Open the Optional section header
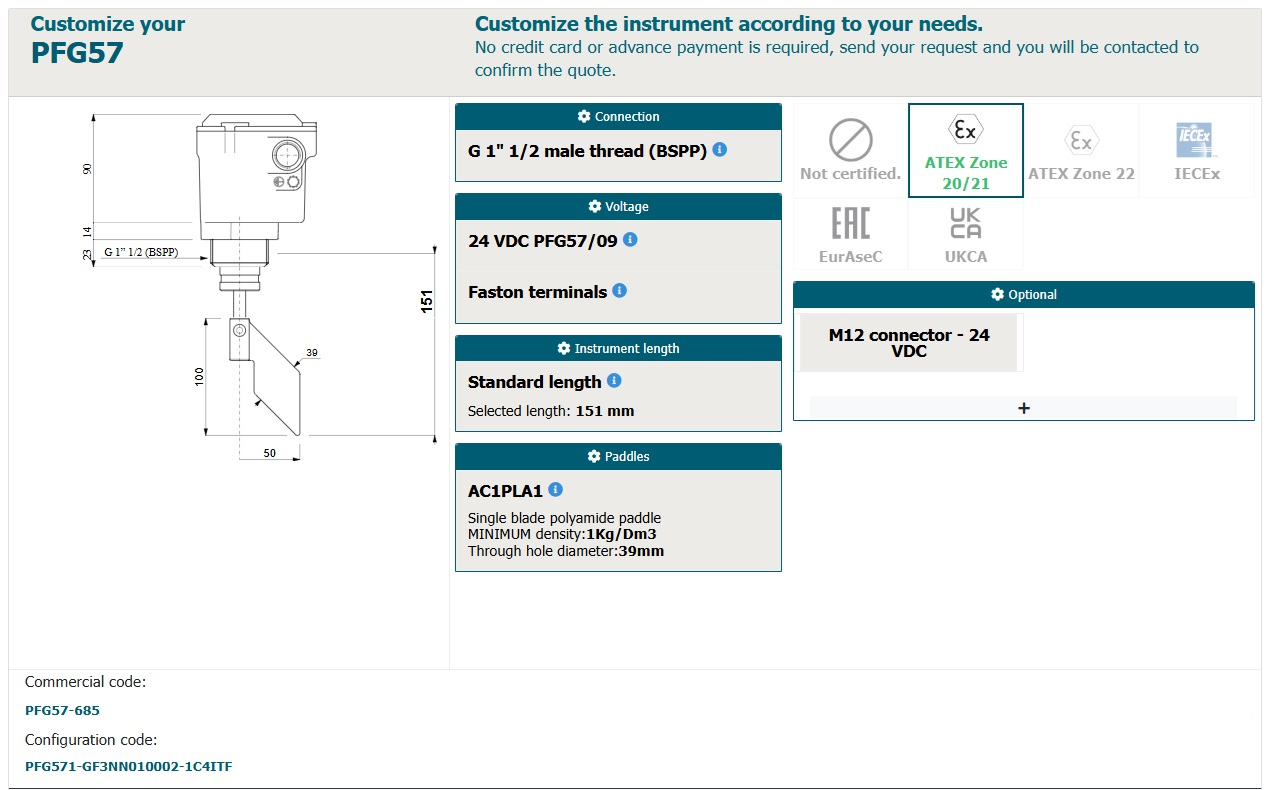Image resolution: width=1274 pixels, height=790 pixels. pos(1023,295)
